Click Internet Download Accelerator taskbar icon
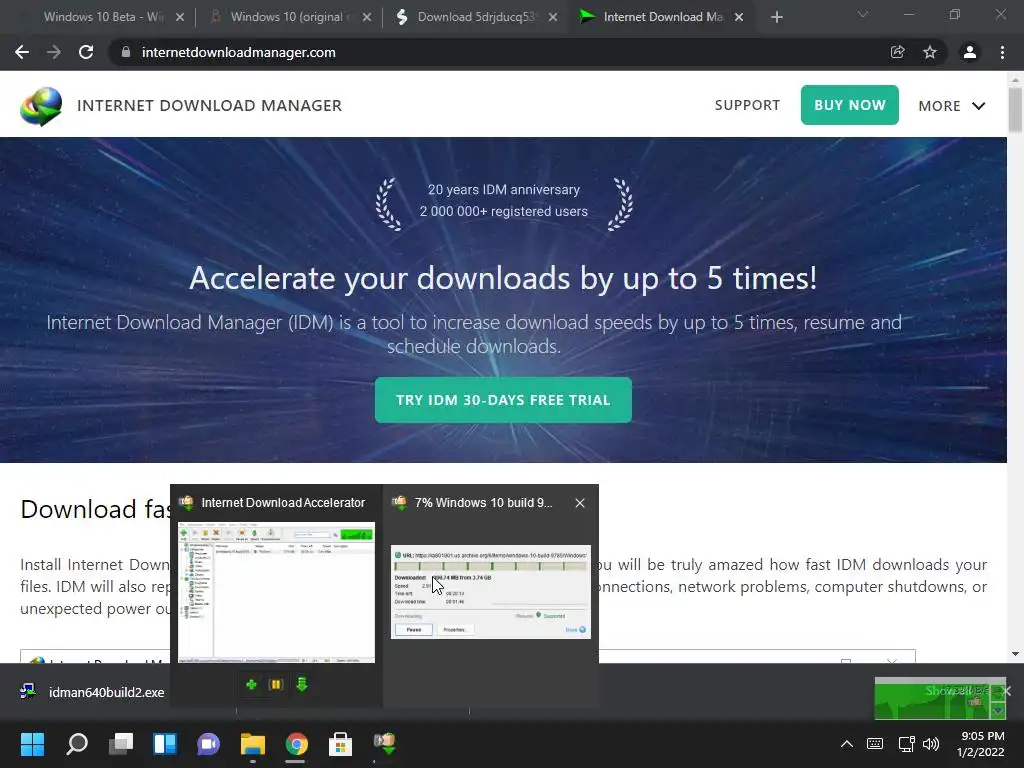Image resolution: width=1024 pixels, height=768 pixels. 385,744
